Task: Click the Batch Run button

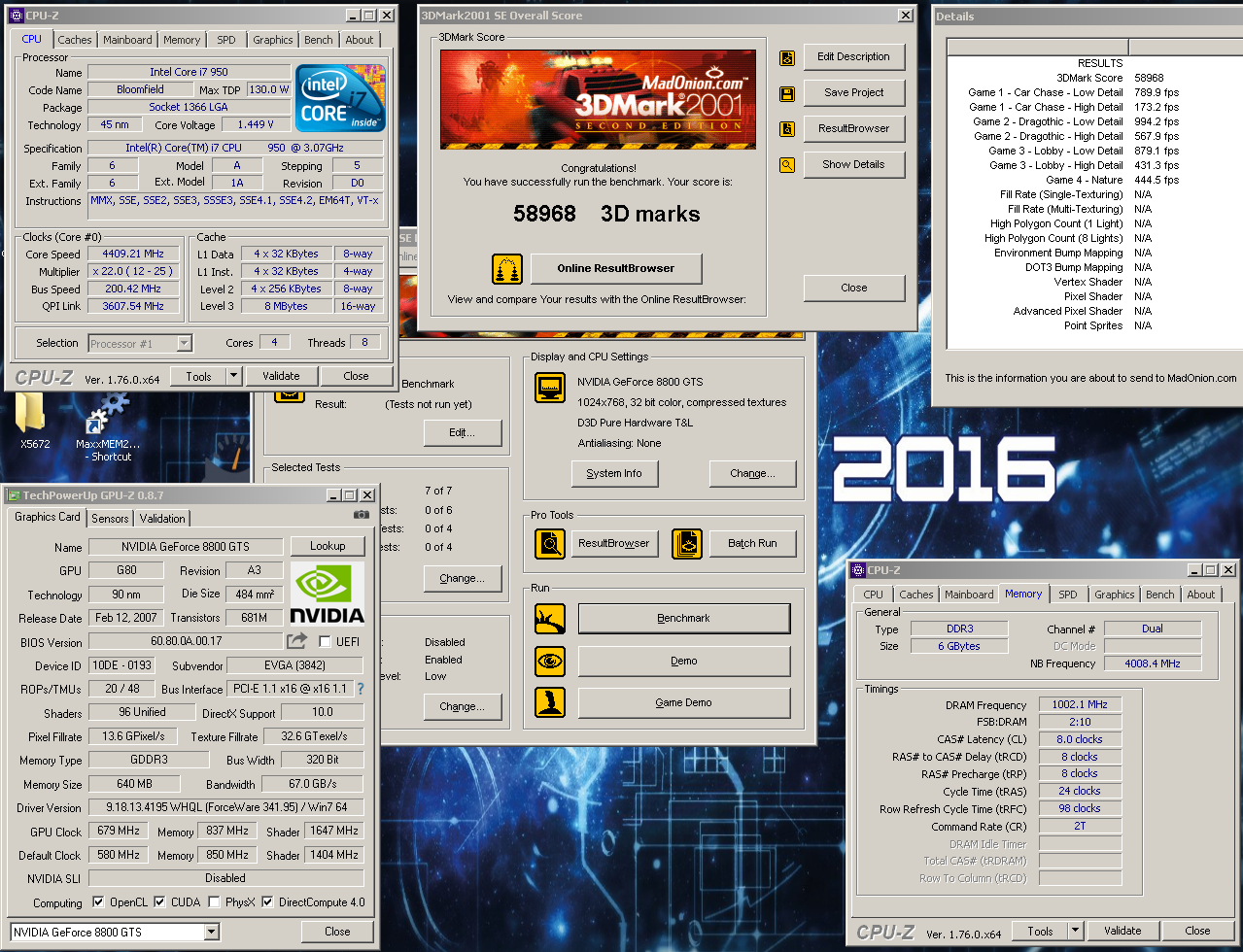Action: coord(753,544)
